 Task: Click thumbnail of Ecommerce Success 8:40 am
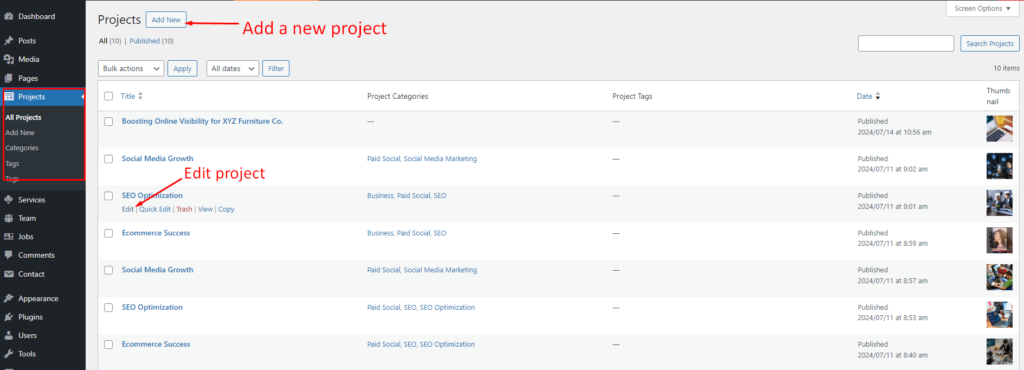(x=999, y=351)
